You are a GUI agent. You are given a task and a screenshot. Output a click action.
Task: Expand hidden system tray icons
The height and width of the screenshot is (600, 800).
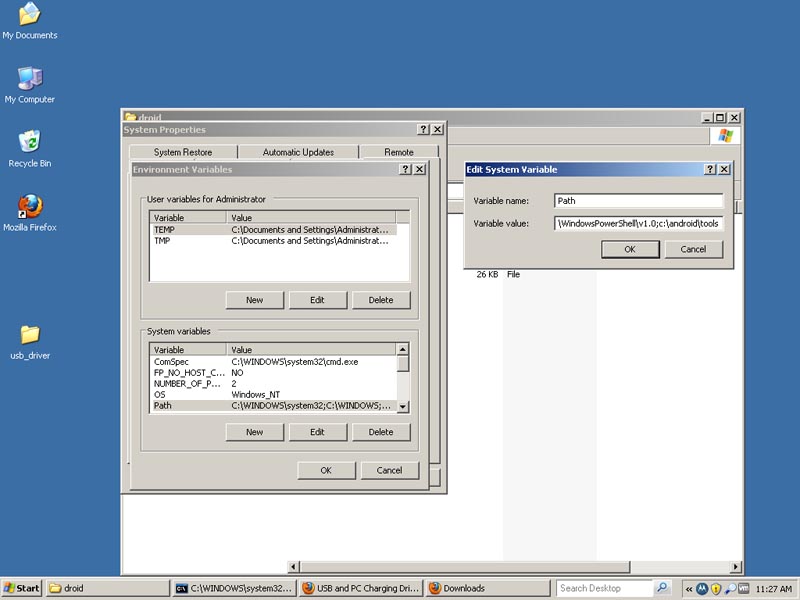click(689, 588)
